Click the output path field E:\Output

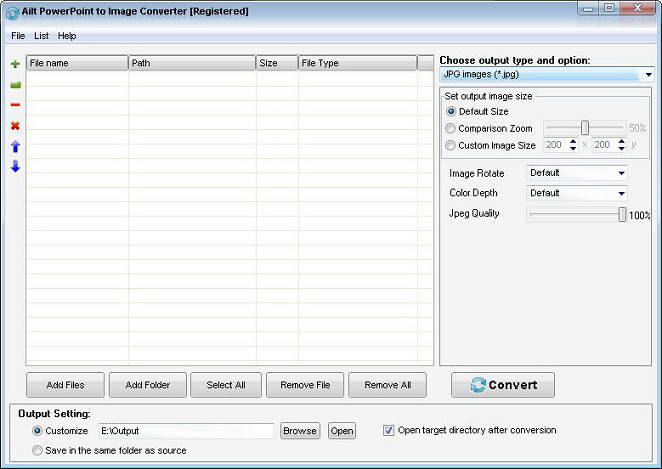pos(186,431)
